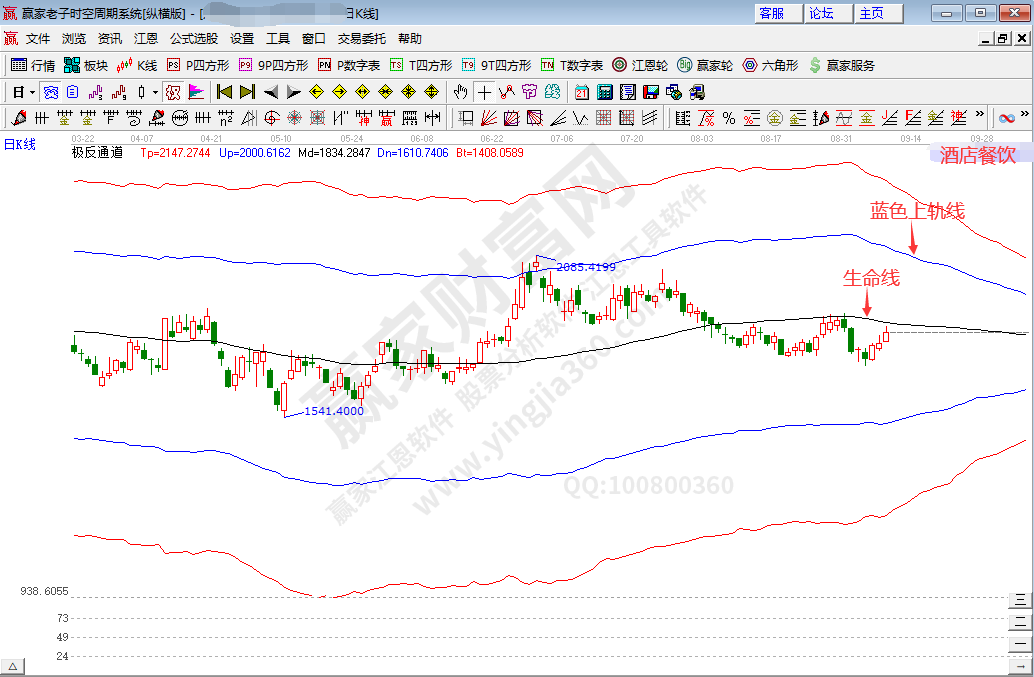
Task: Toggle the 板块 sector view
Action: tap(85, 65)
